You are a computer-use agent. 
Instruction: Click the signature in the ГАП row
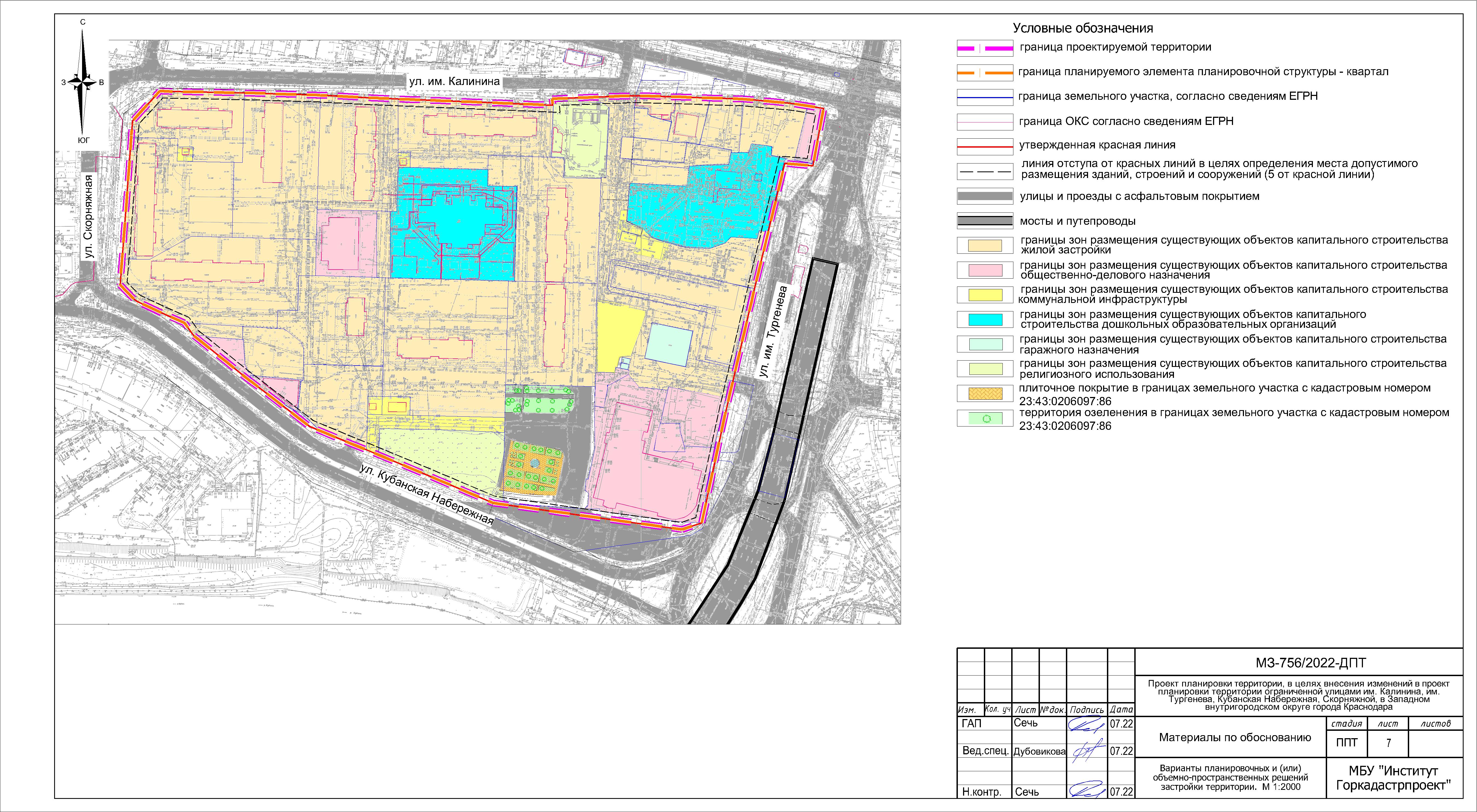(x=1086, y=725)
